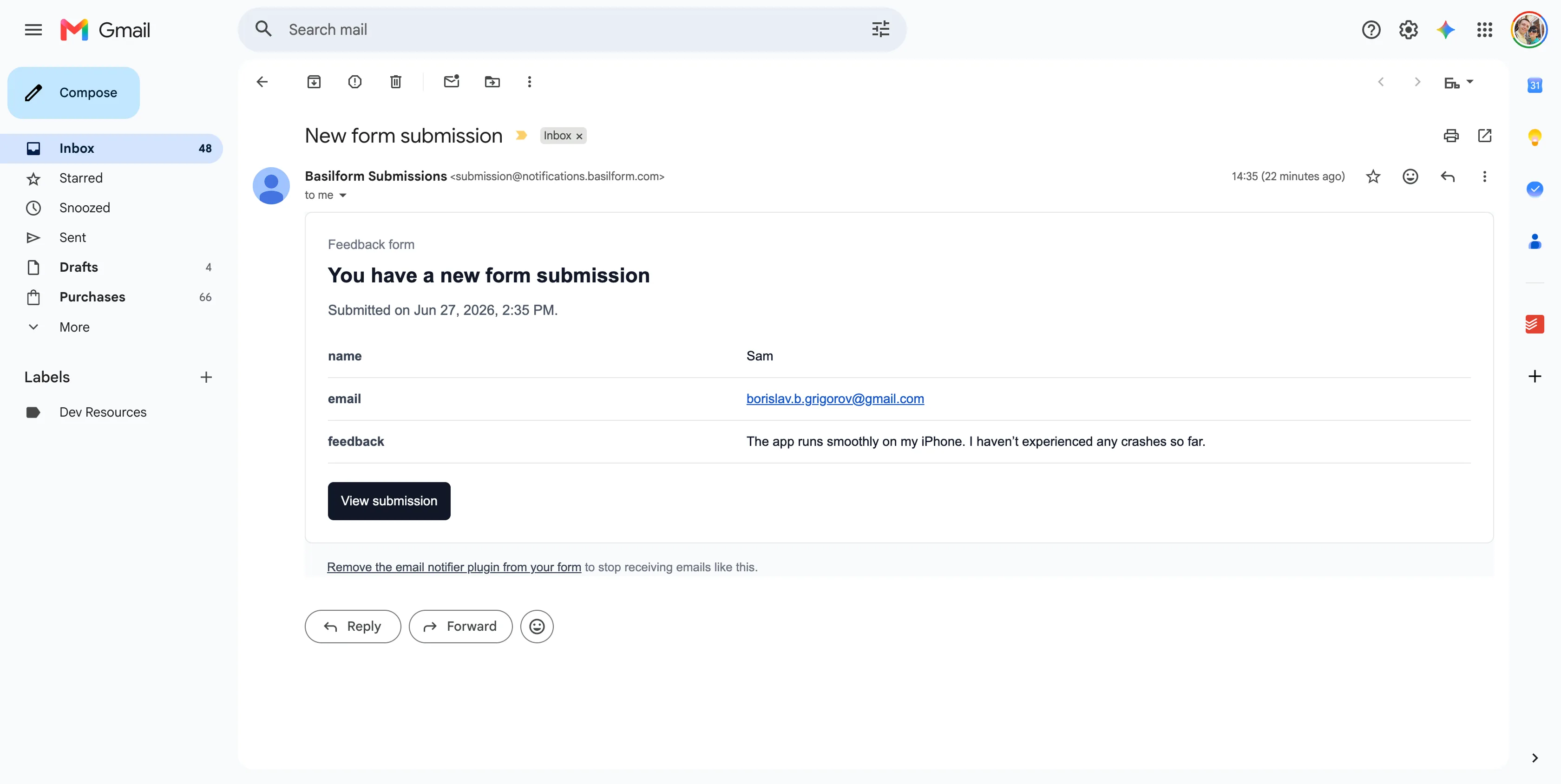
Task: Report this message as spam
Action: [354, 82]
